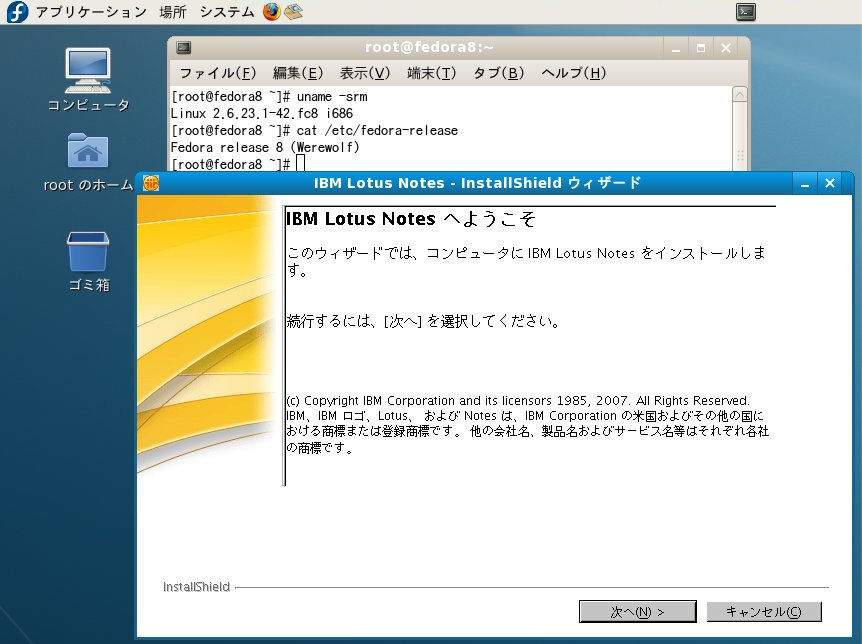The width and height of the screenshot is (862, 644).
Task: Click the '続行するには、[次へ]' instruction text
Action: coord(423,321)
